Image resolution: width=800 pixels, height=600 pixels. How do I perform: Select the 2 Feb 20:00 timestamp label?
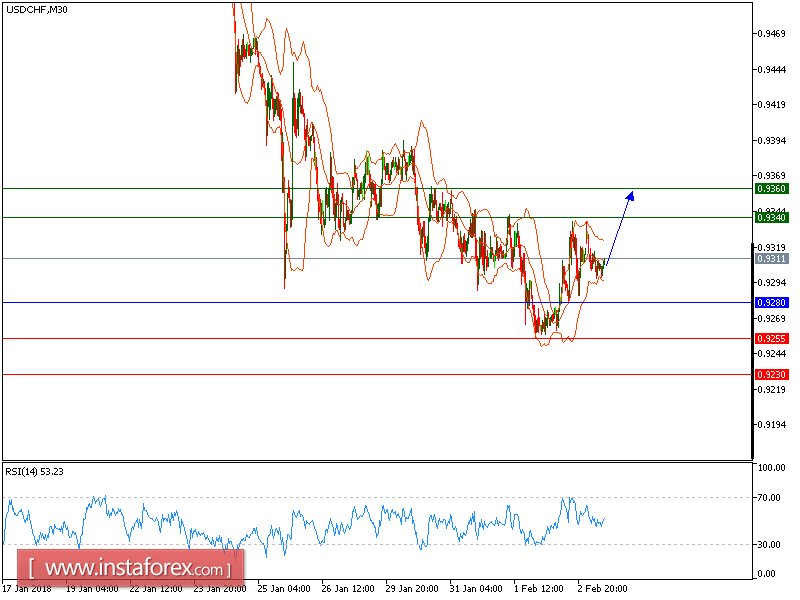coord(601,589)
